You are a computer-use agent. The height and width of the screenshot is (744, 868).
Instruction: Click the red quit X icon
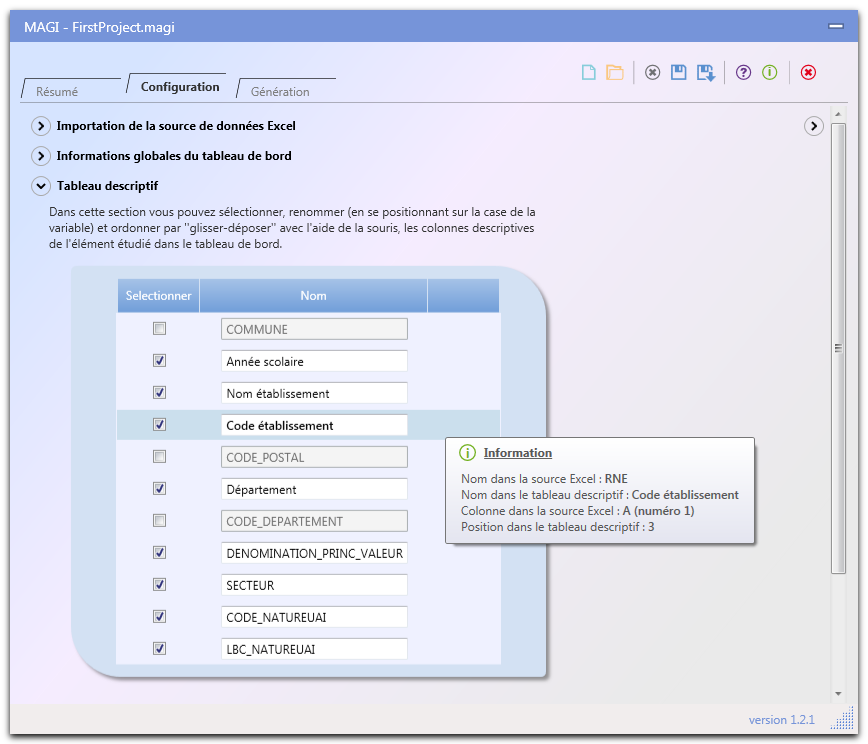coord(808,72)
